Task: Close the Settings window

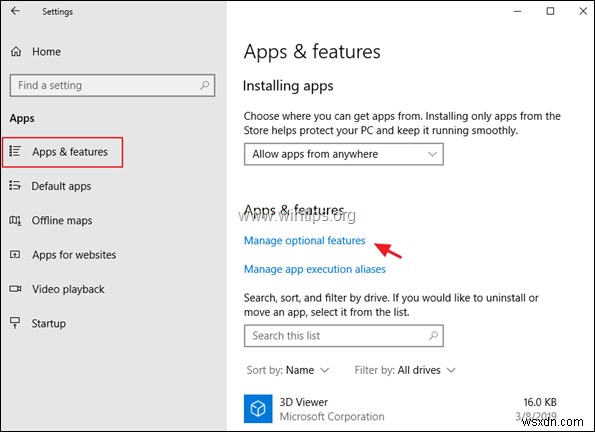Action: coord(583,11)
